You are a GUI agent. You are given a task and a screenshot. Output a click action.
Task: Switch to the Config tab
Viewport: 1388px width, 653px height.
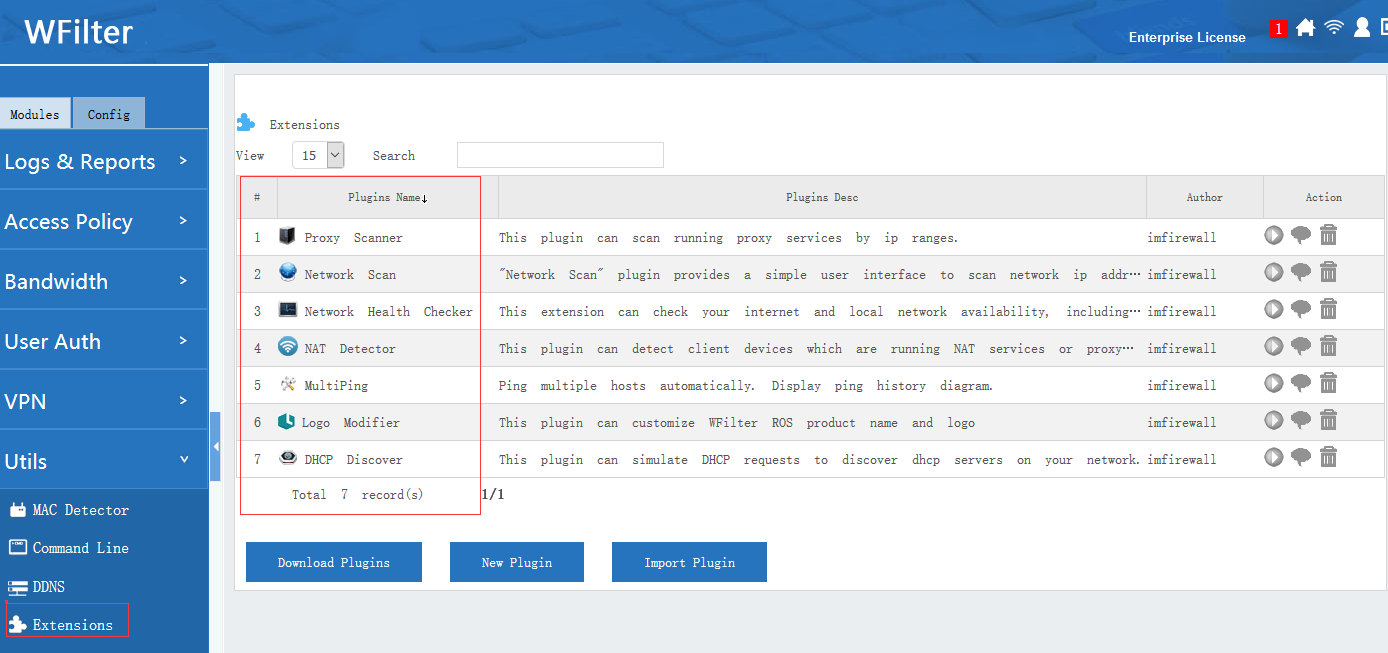coord(109,114)
